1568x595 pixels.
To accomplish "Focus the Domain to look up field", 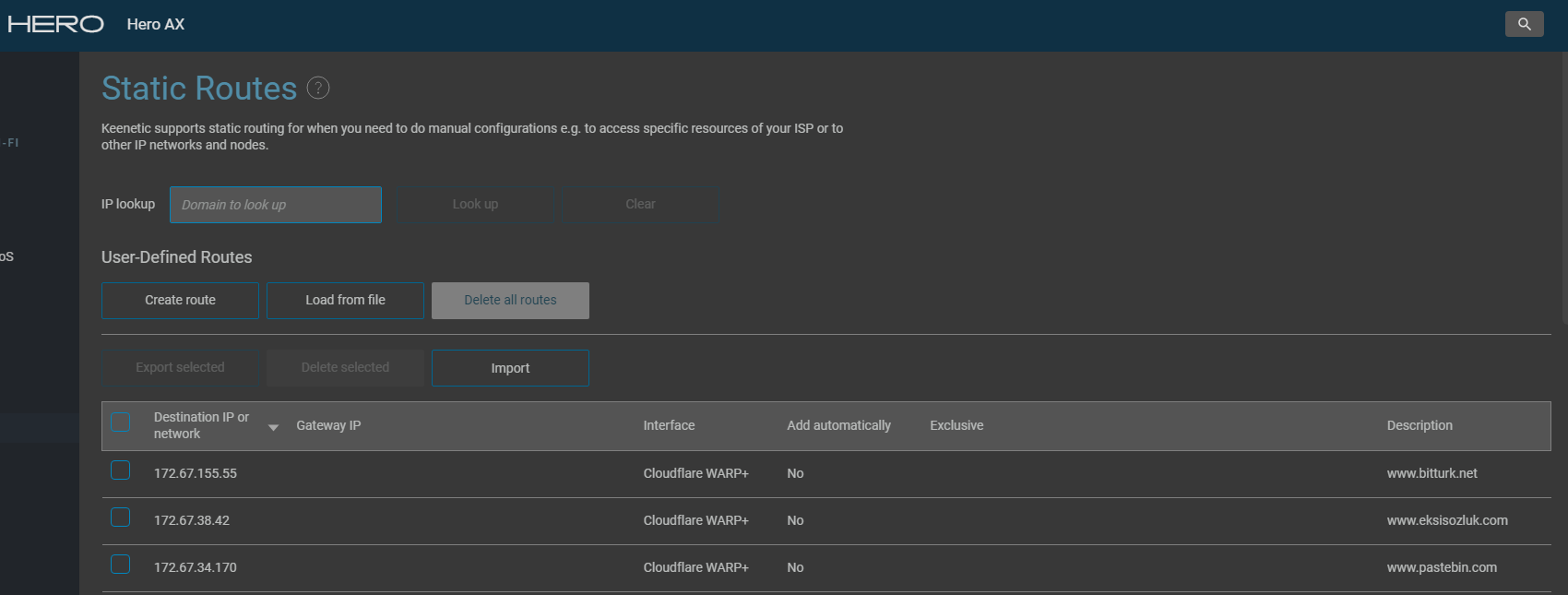I will click(276, 205).
